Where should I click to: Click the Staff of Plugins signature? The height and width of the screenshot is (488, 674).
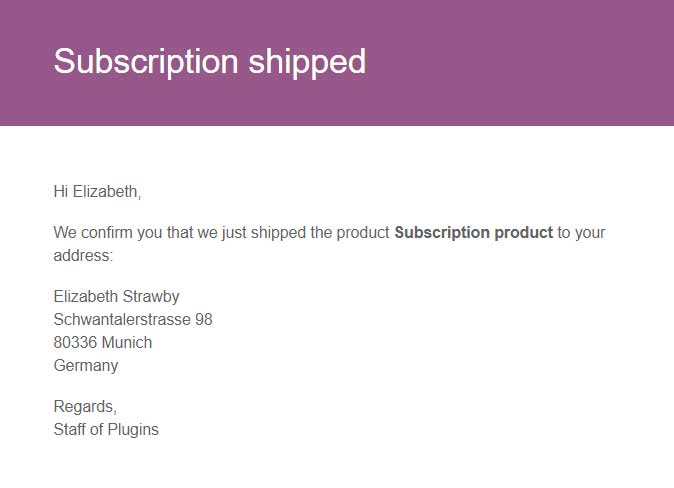click(106, 430)
